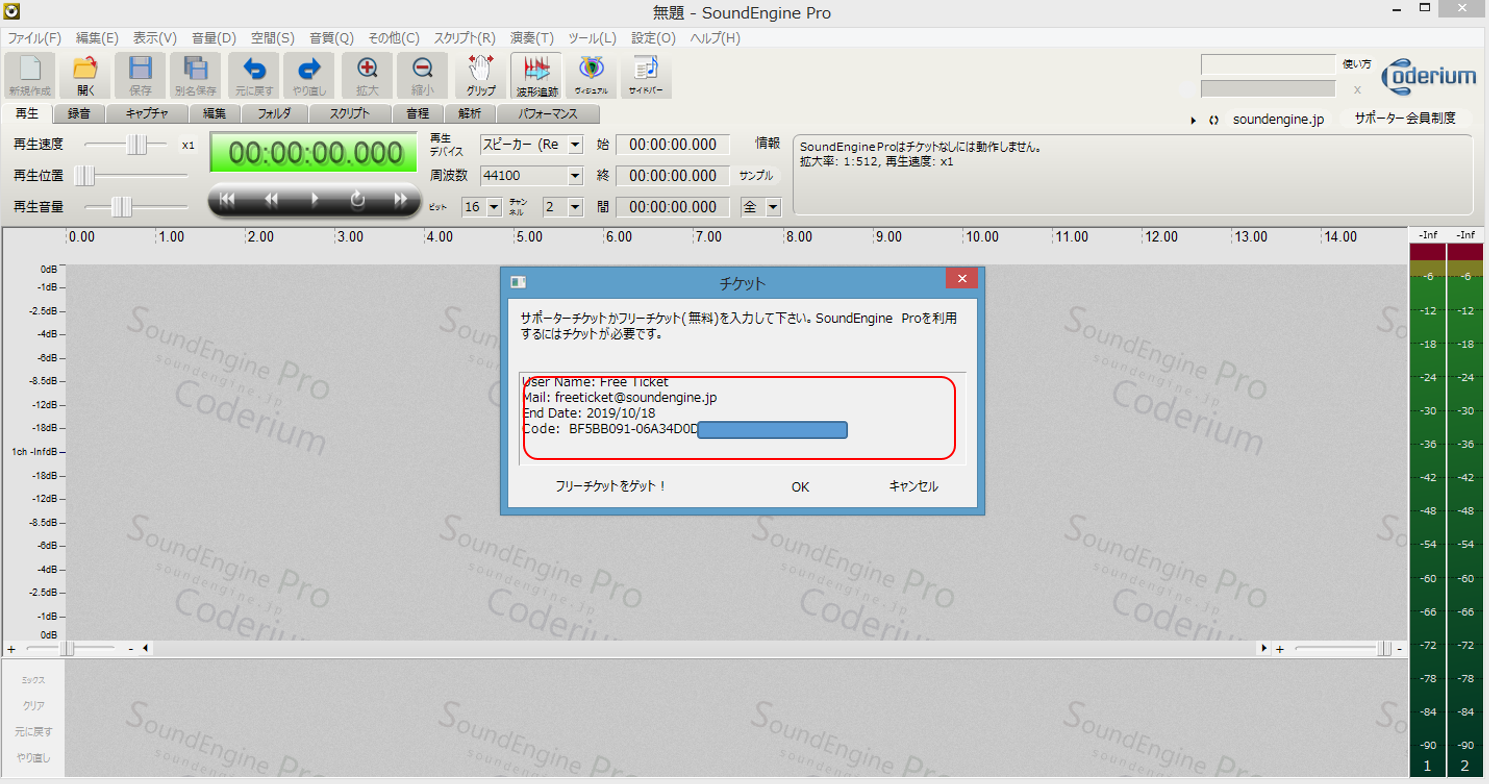Image resolution: width=1489 pixels, height=784 pixels.
Task: Start playback with the play arrow
Action: (x=315, y=199)
